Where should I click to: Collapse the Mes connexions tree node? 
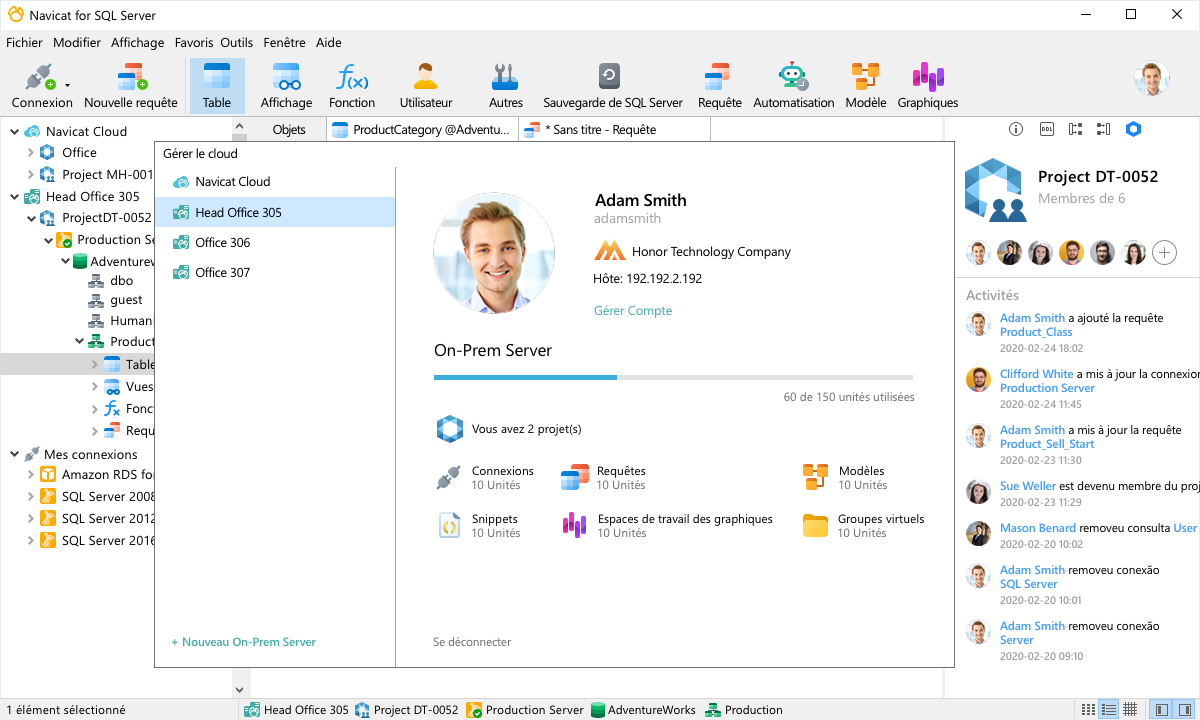(14, 455)
